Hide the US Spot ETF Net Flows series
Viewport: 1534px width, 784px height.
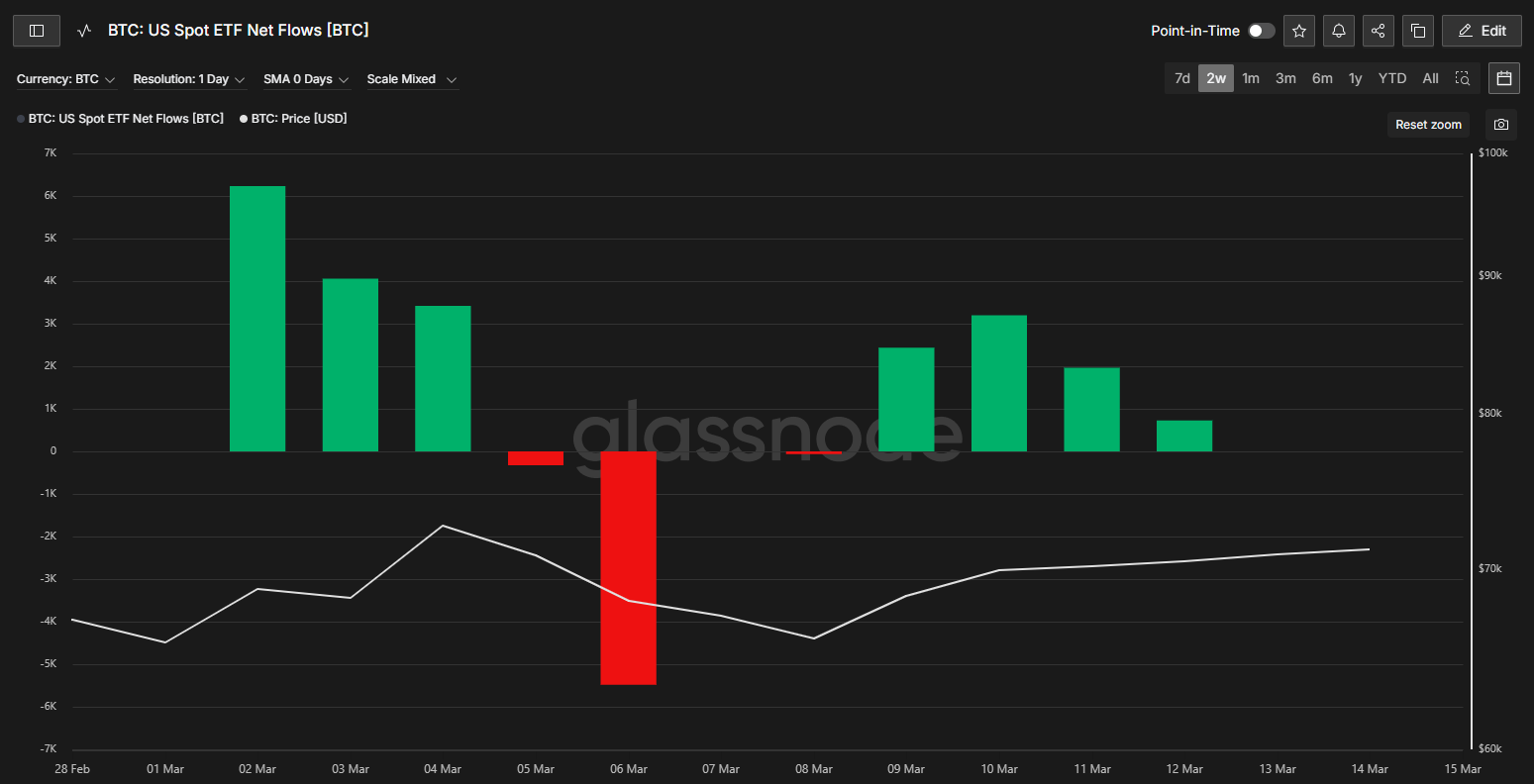(125, 119)
